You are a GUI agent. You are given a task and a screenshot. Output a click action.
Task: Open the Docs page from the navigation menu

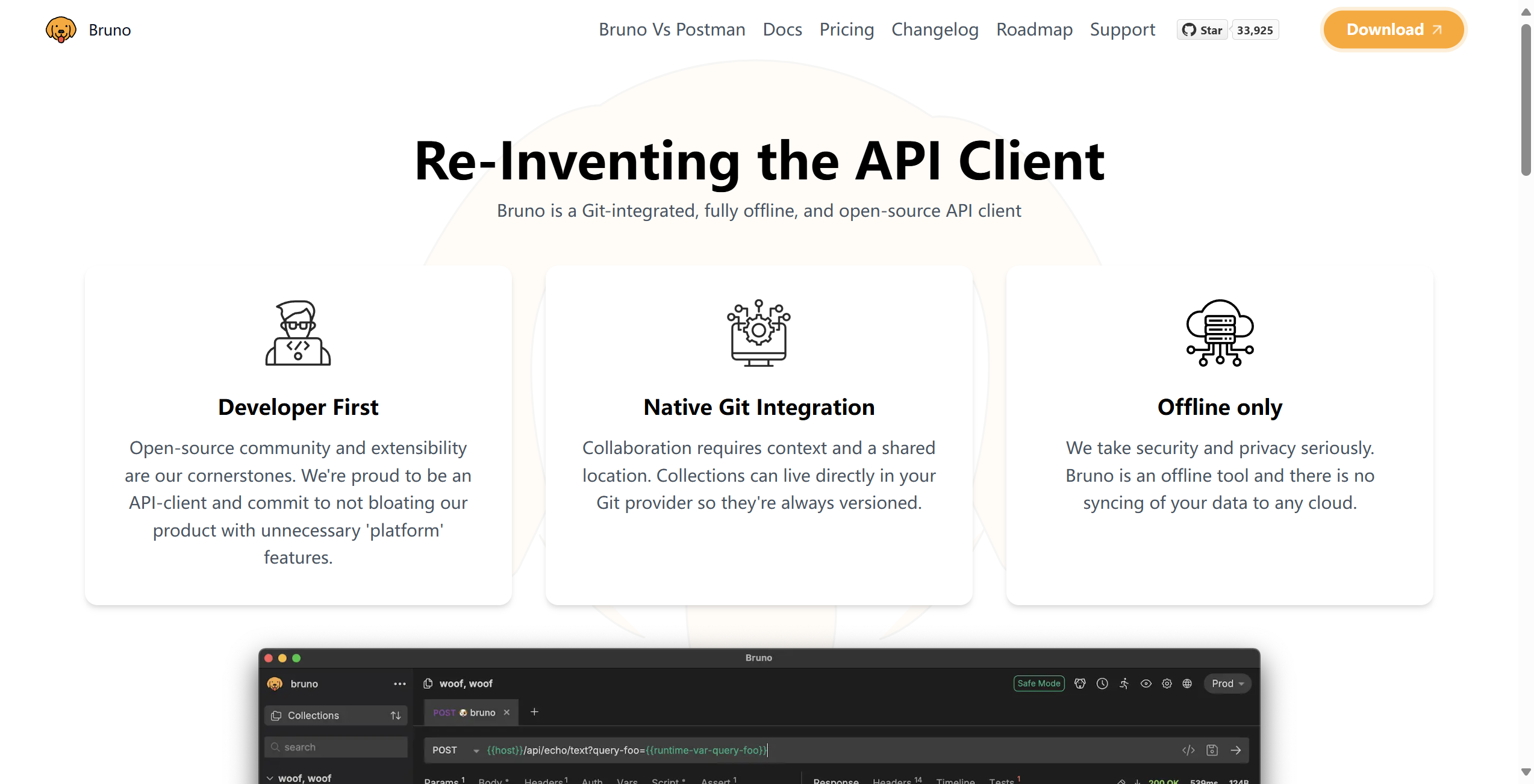(x=782, y=29)
